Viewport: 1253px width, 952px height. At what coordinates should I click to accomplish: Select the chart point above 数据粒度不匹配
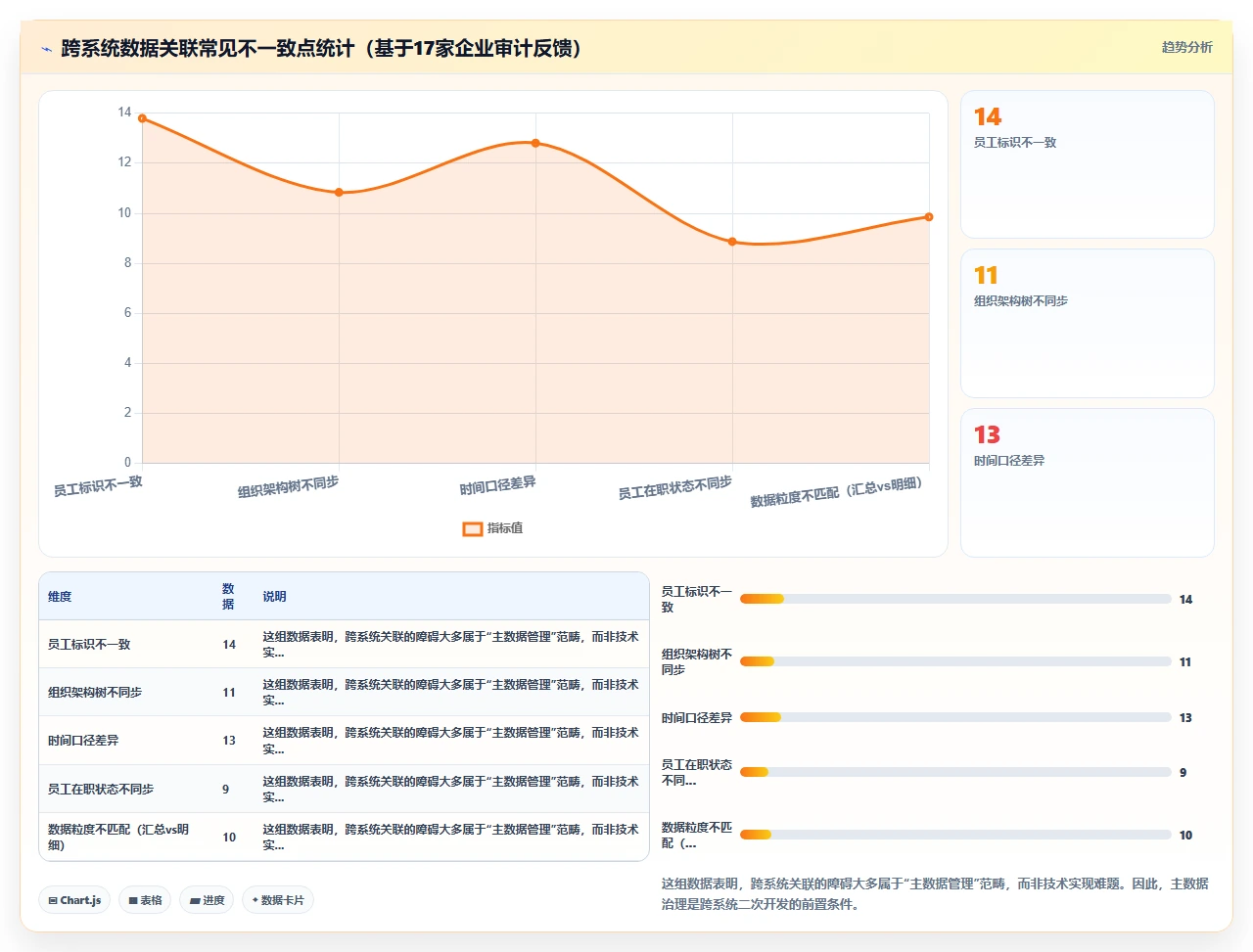[x=929, y=217]
